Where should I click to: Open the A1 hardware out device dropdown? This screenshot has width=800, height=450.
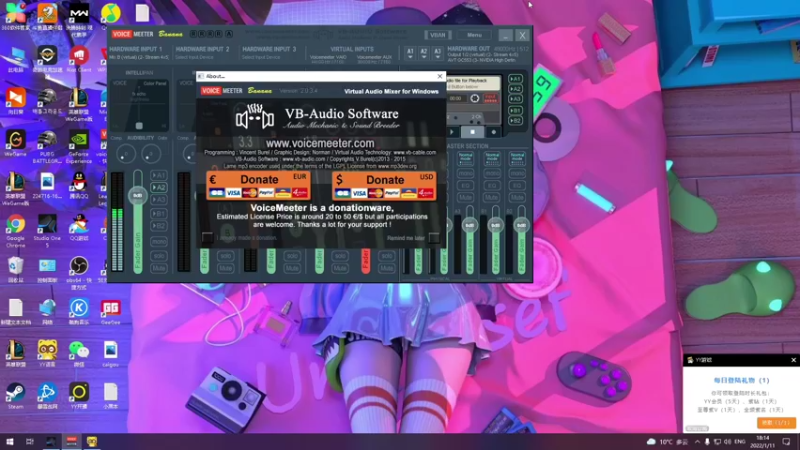[410, 54]
